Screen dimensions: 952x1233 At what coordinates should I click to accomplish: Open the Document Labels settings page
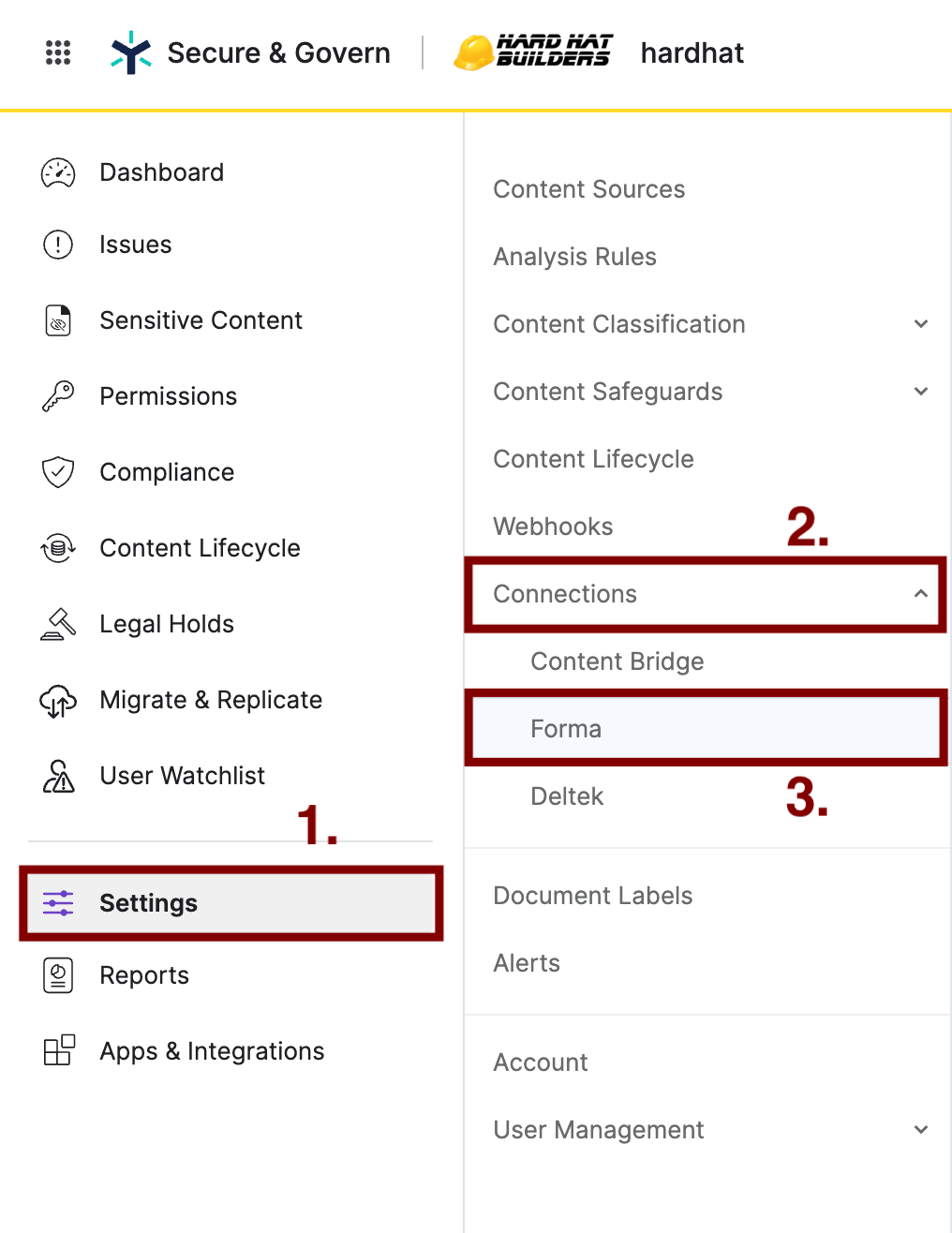click(x=593, y=896)
